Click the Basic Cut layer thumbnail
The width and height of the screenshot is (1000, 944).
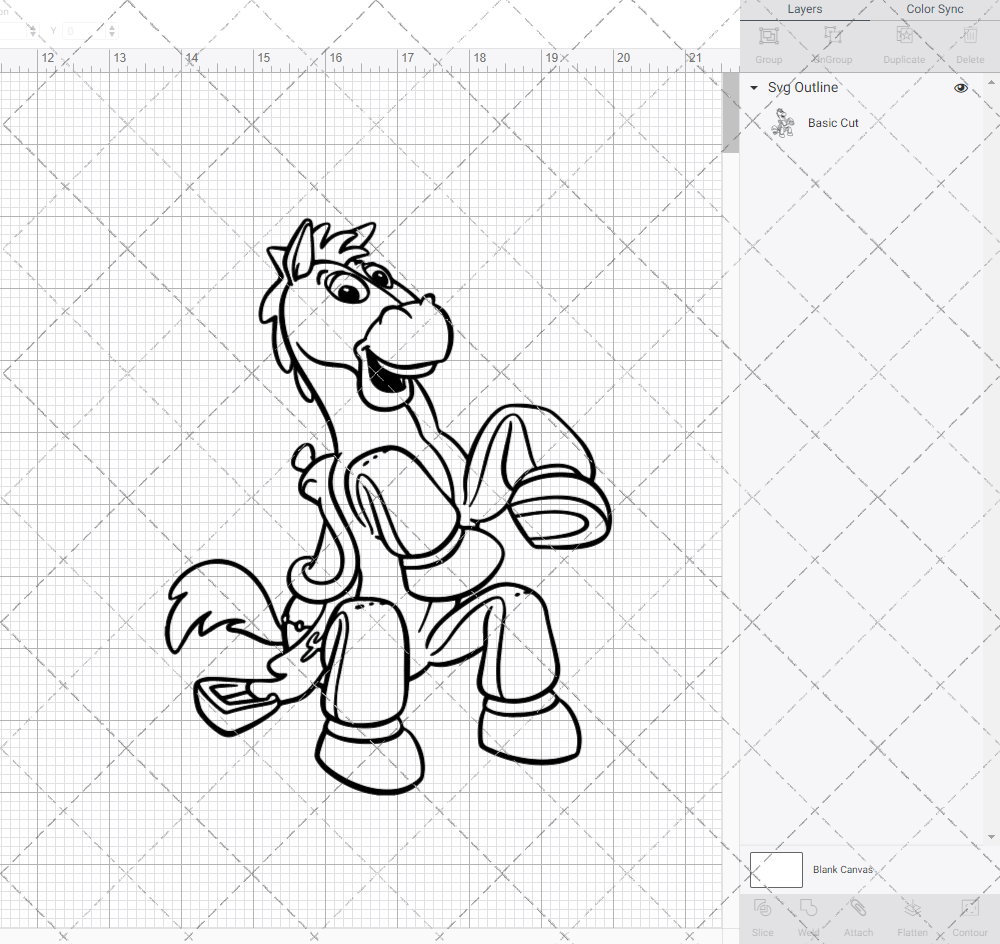784,122
